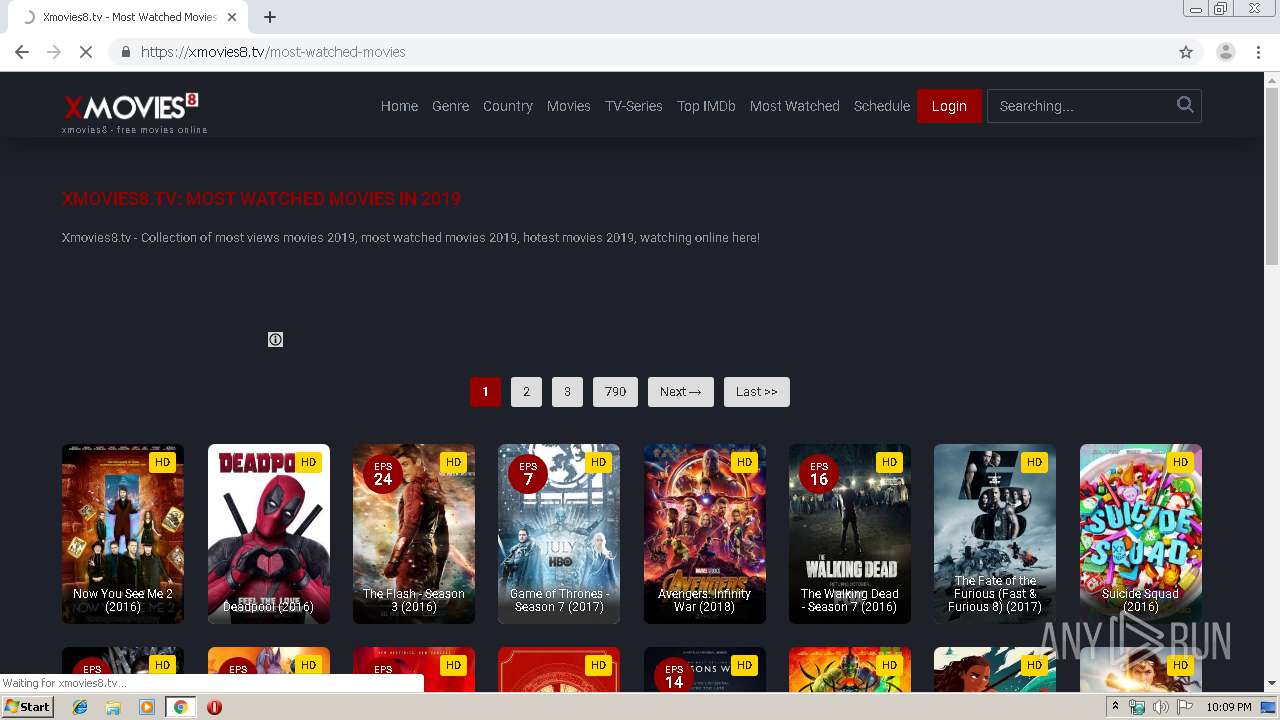This screenshot has width=1280, height=720.
Task: Open Deadpool (2016) poster
Action: [x=268, y=534]
